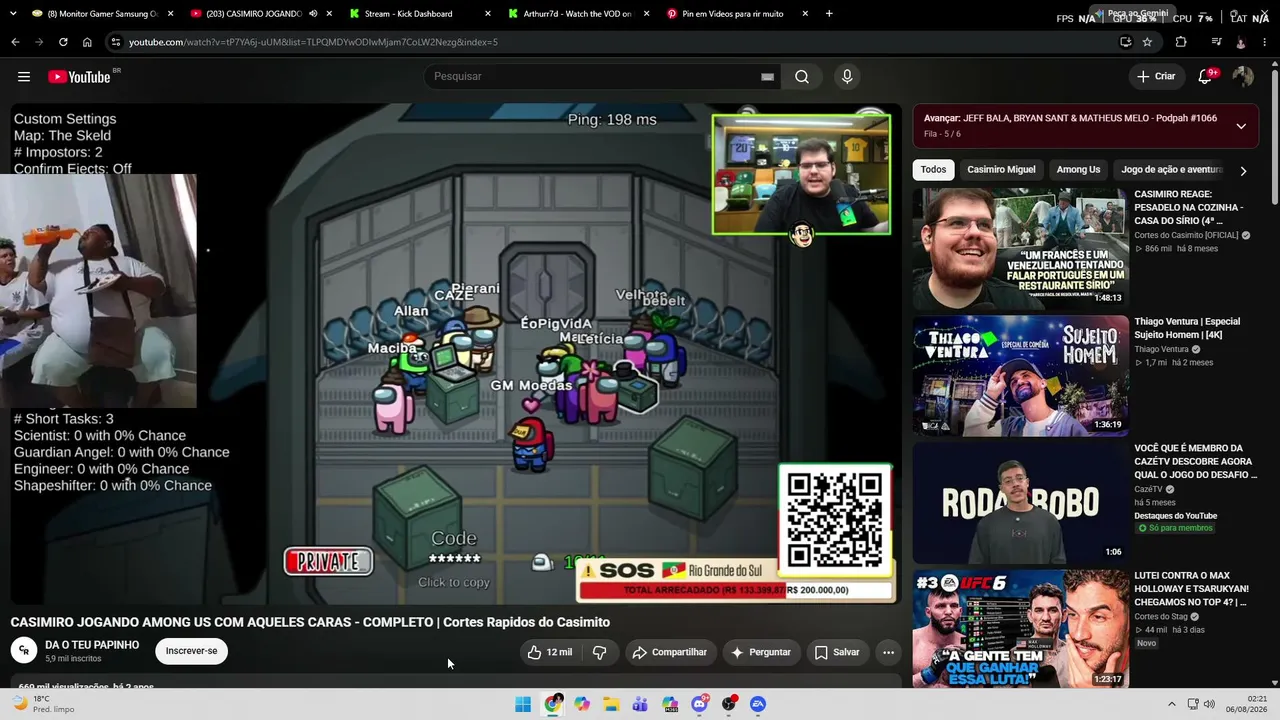Close the Pin em Videos tab
The image size is (1280, 720).
(x=807, y=14)
